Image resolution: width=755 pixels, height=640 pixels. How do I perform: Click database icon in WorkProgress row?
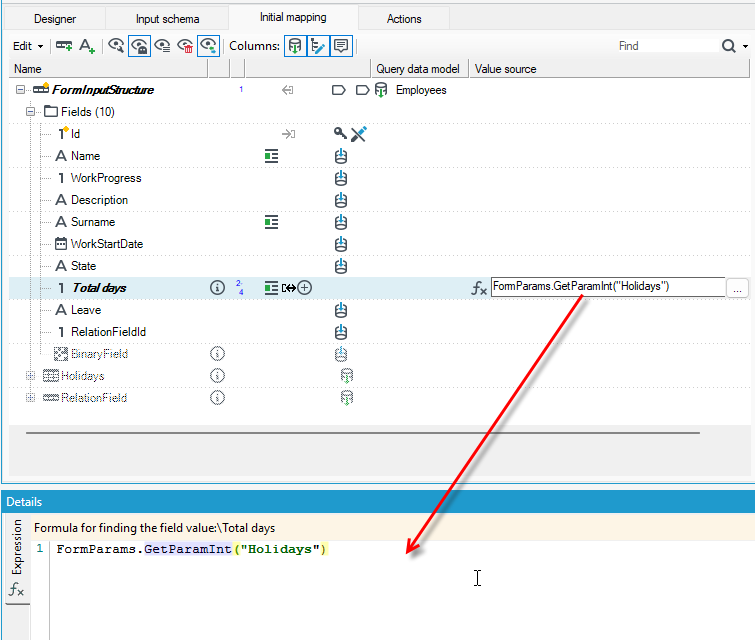click(x=341, y=178)
